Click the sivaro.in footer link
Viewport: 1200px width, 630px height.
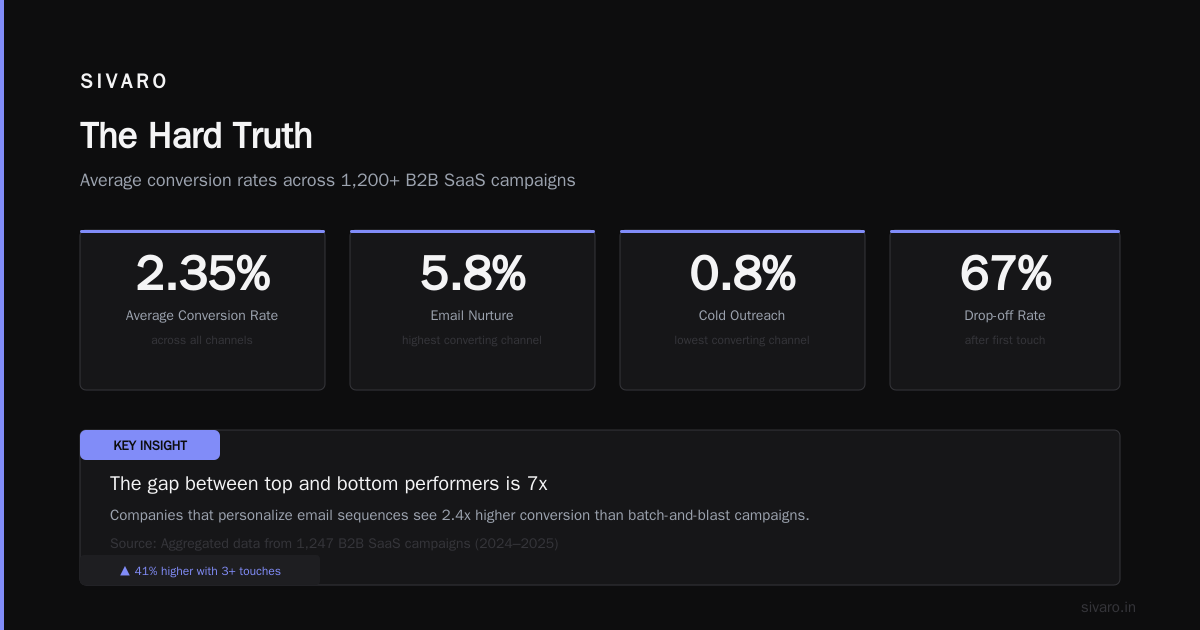point(1108,607)
